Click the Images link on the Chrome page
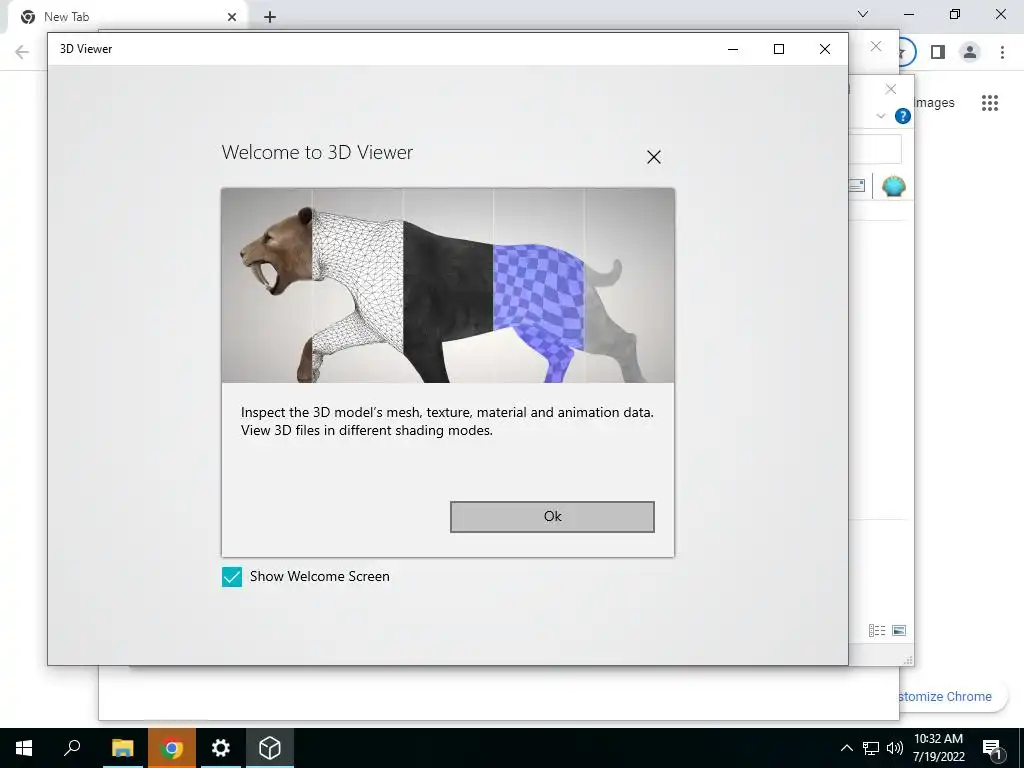 934,103
